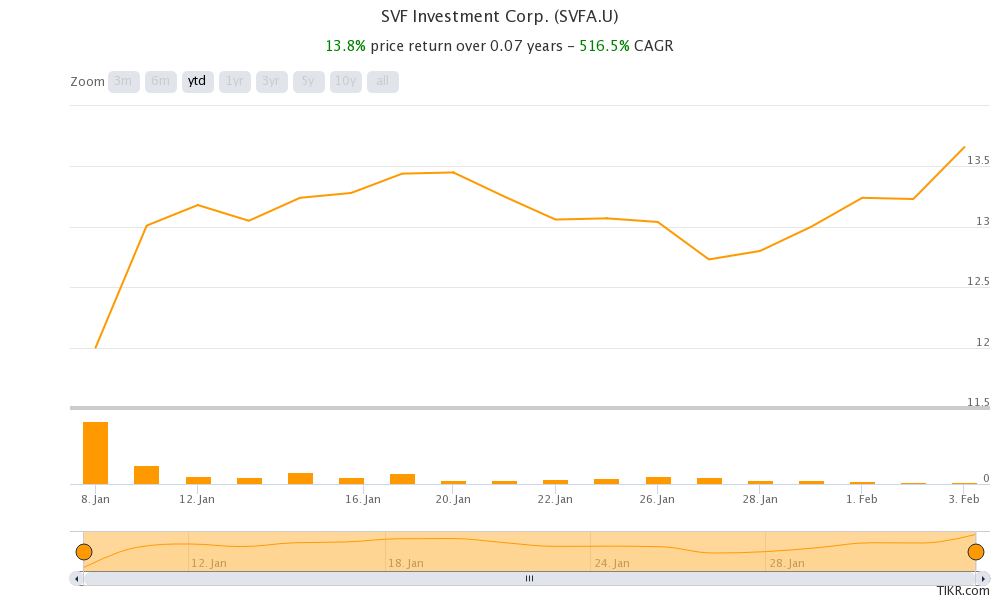Viewport: 1000px width, 600px height.
Task: Select the 1yr zoom range button
Action: (235, 82)
